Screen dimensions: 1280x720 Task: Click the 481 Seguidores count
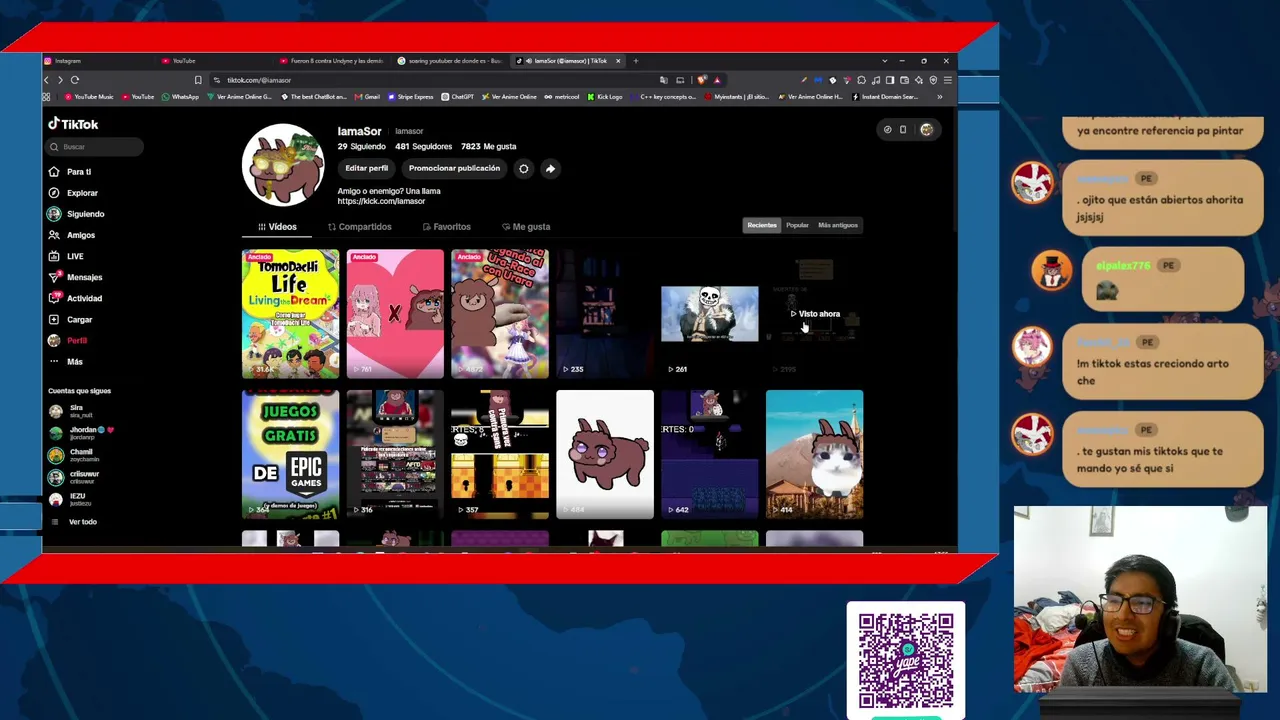coord(423,147)
